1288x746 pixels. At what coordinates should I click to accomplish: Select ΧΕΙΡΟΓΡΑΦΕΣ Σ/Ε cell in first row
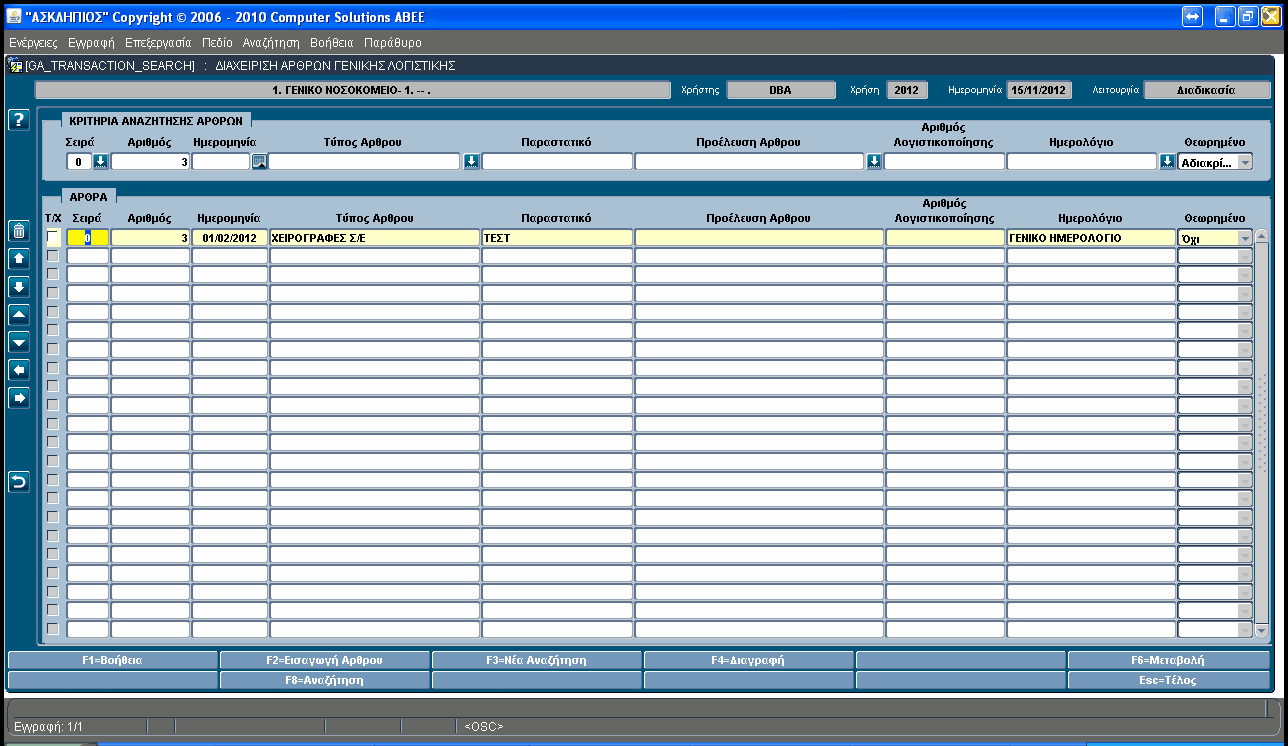point(375,238)
